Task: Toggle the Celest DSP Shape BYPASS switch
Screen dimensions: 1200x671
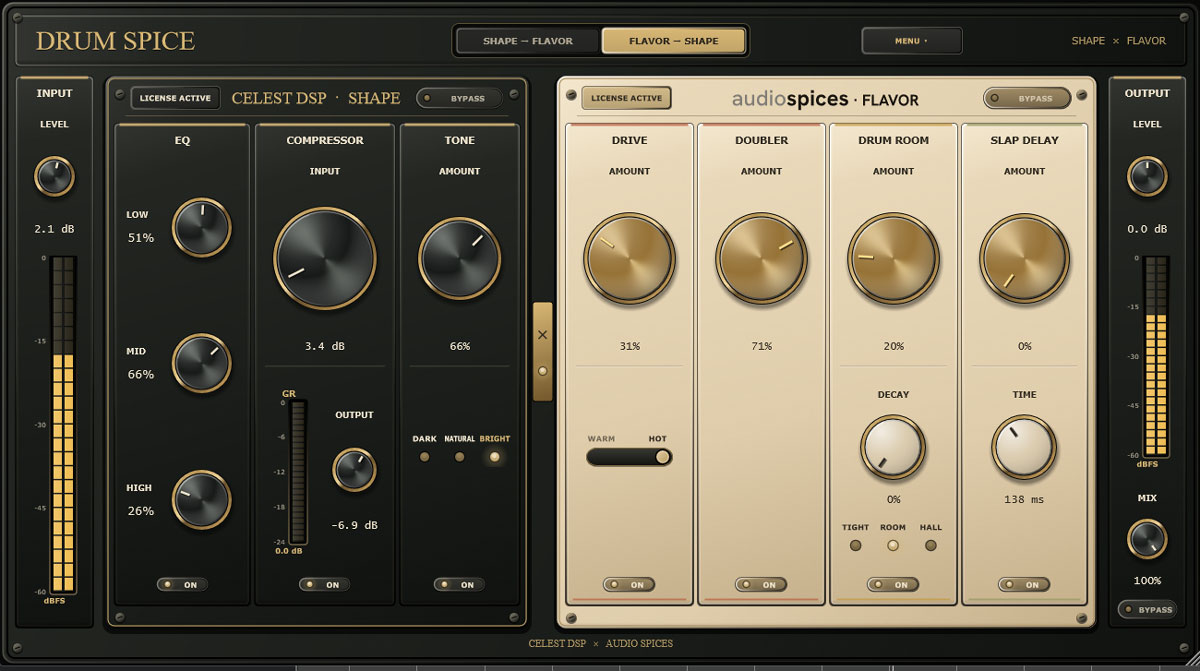Action: [x=459, y=98]
